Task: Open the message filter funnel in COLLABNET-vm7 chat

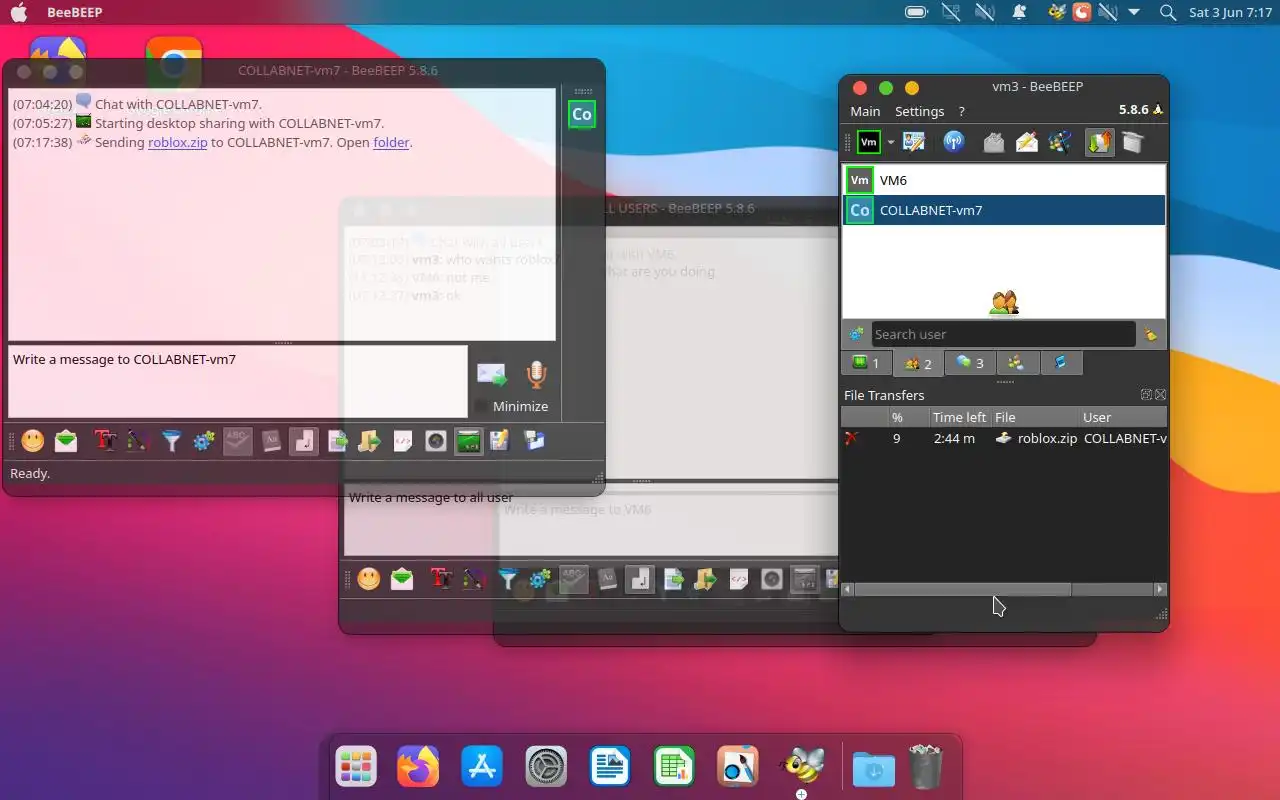Action: pyautogui.click(x=172, y=441)
